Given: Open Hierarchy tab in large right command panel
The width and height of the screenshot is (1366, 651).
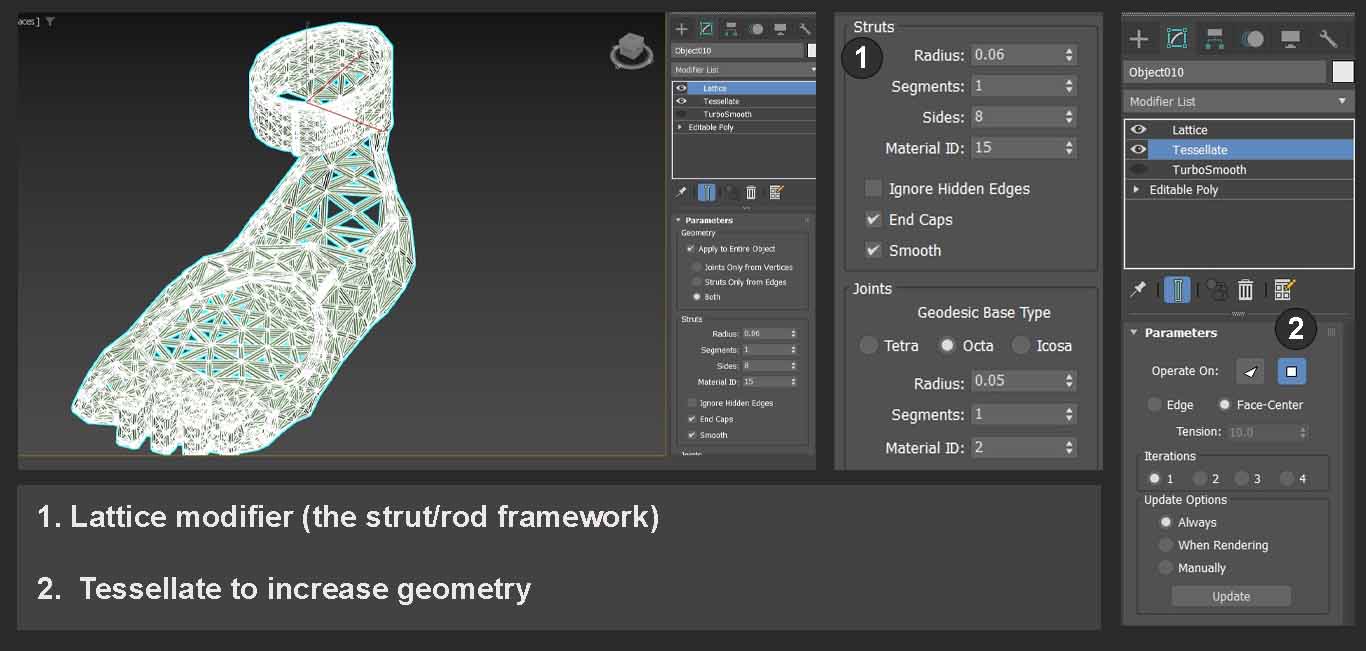Looking at the screenshot, I should 1214,39.
